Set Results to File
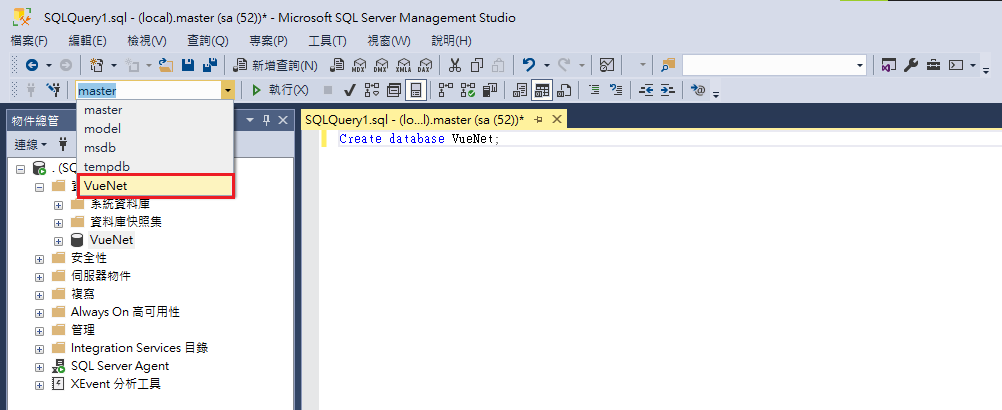This screenshot has height=410, width=1002. tap(564, 90)
